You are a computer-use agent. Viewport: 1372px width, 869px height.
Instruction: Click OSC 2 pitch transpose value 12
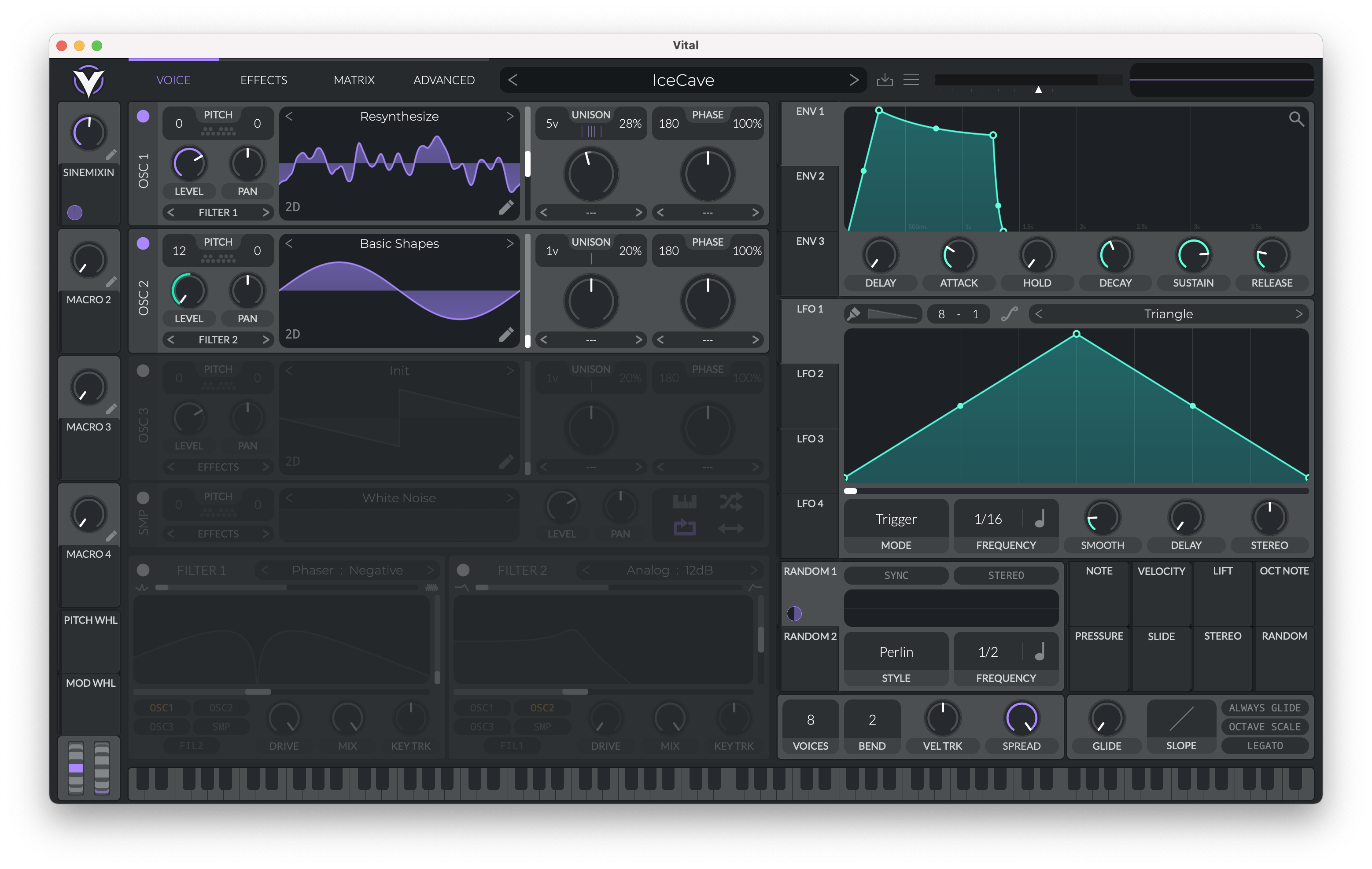click(179, 251)
